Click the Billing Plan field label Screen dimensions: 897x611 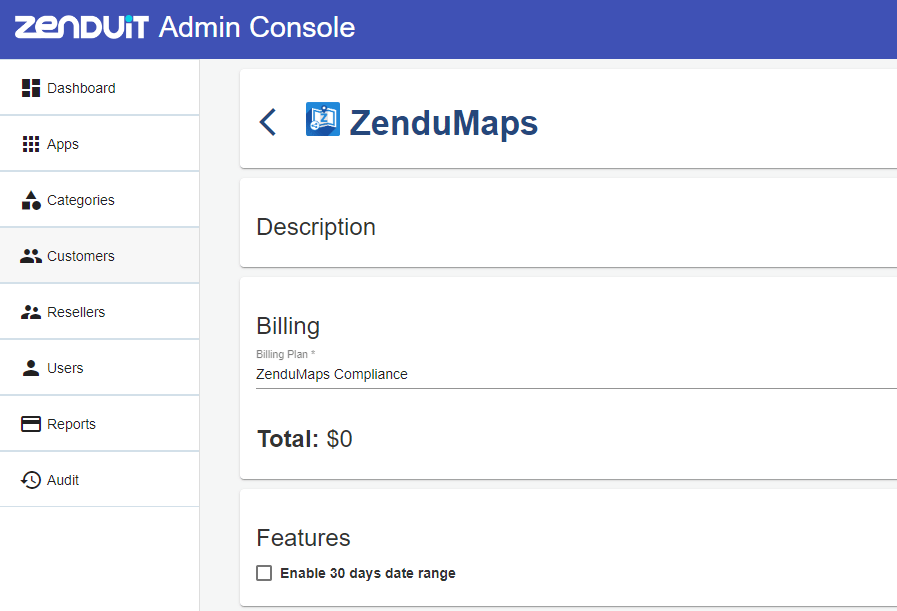point(285,354)
